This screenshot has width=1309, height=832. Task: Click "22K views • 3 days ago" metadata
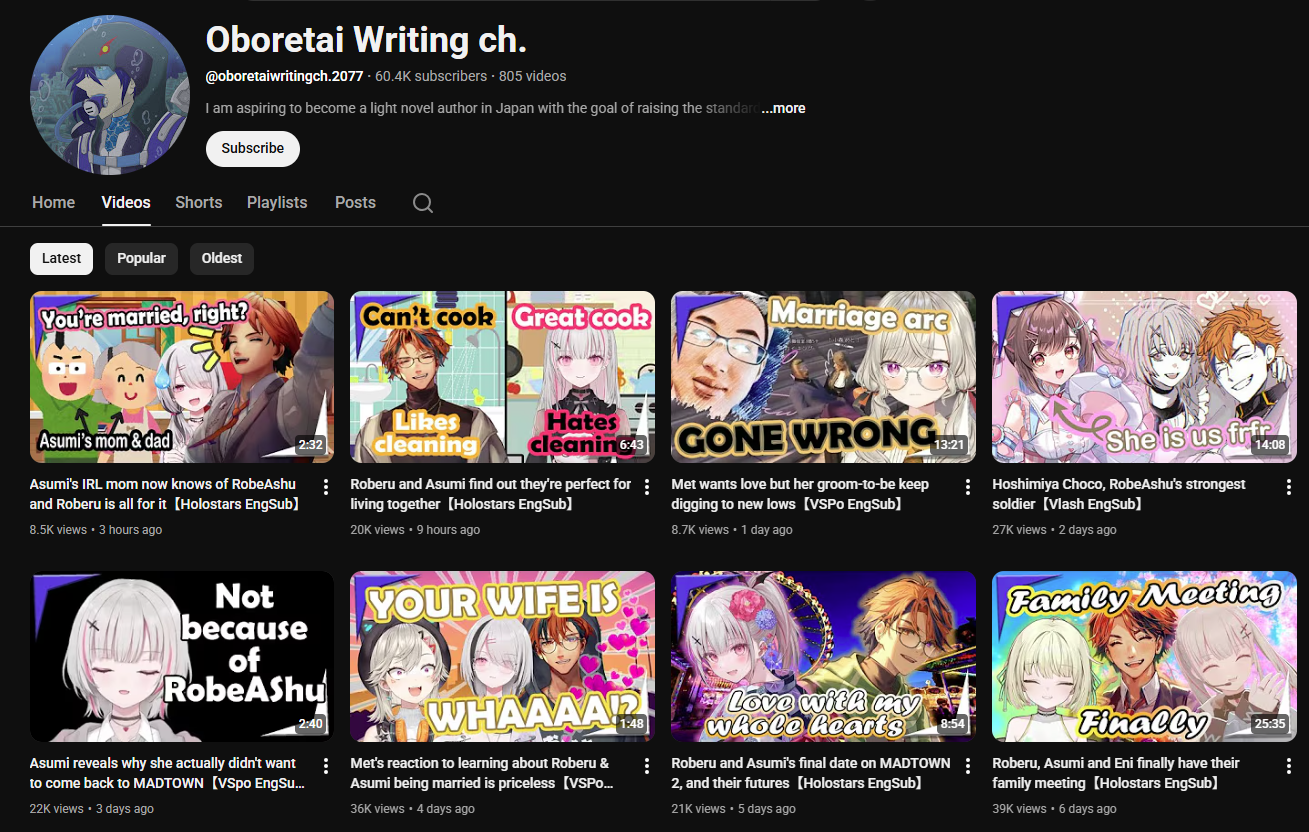click(x=92, y=809)
